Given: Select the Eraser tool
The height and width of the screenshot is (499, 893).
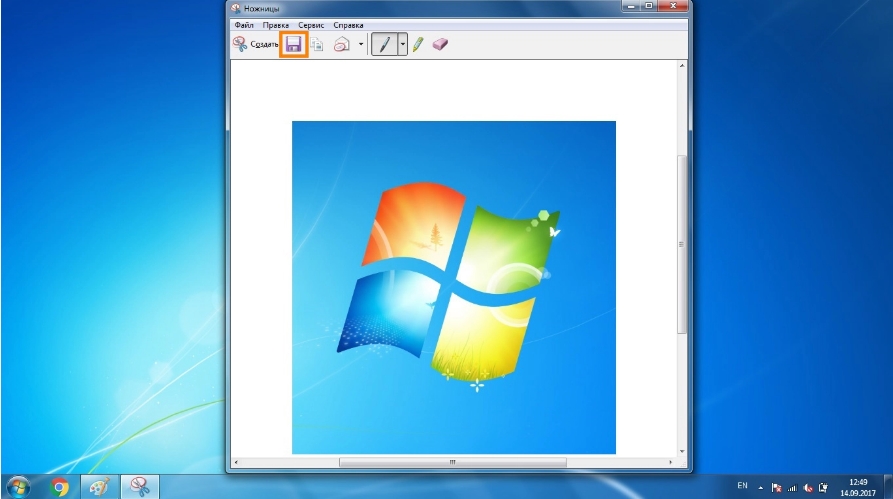Looking at the screenshot, I should coord(440,44).
